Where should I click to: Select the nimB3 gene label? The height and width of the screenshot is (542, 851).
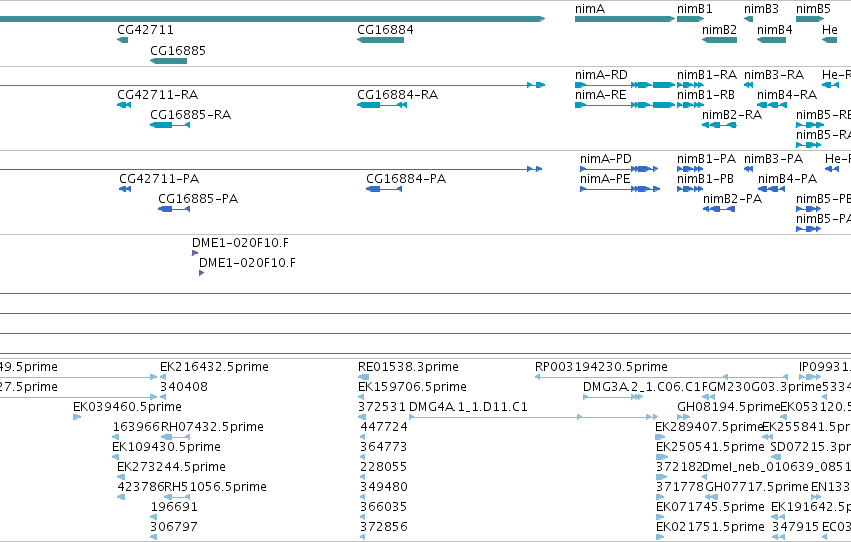click(761, 9)
